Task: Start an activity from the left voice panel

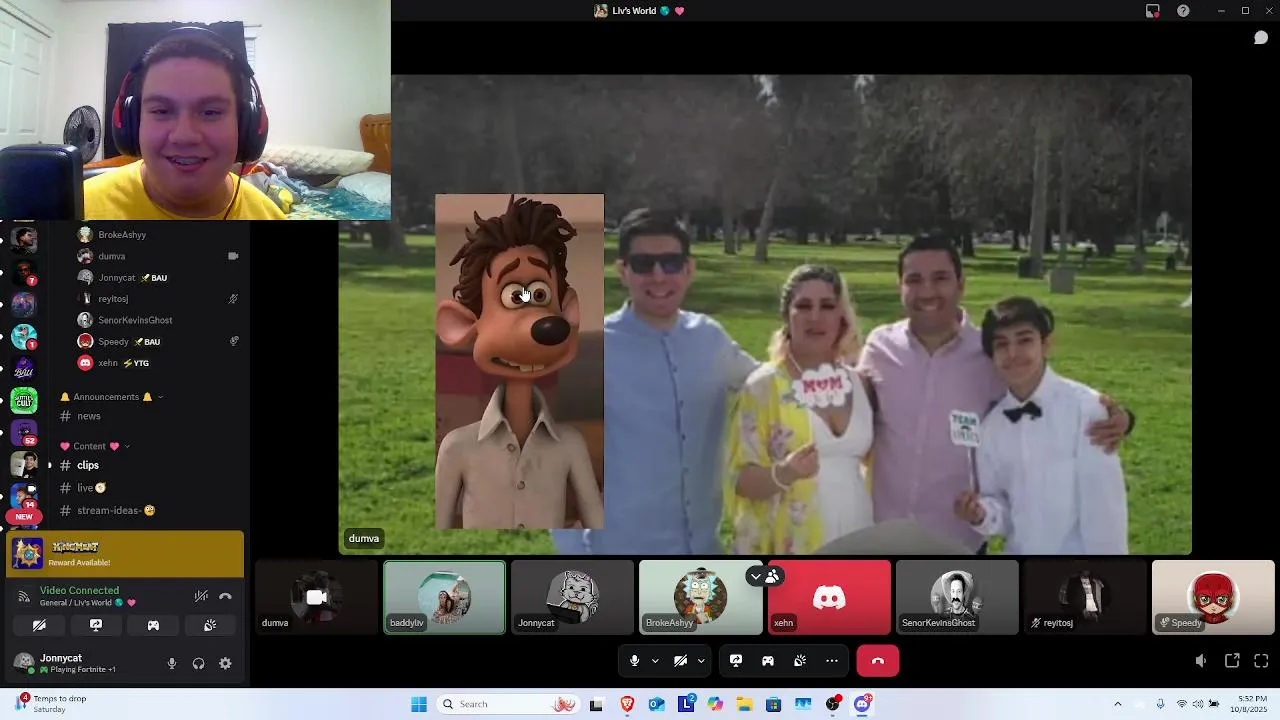Action: [153, 625]
